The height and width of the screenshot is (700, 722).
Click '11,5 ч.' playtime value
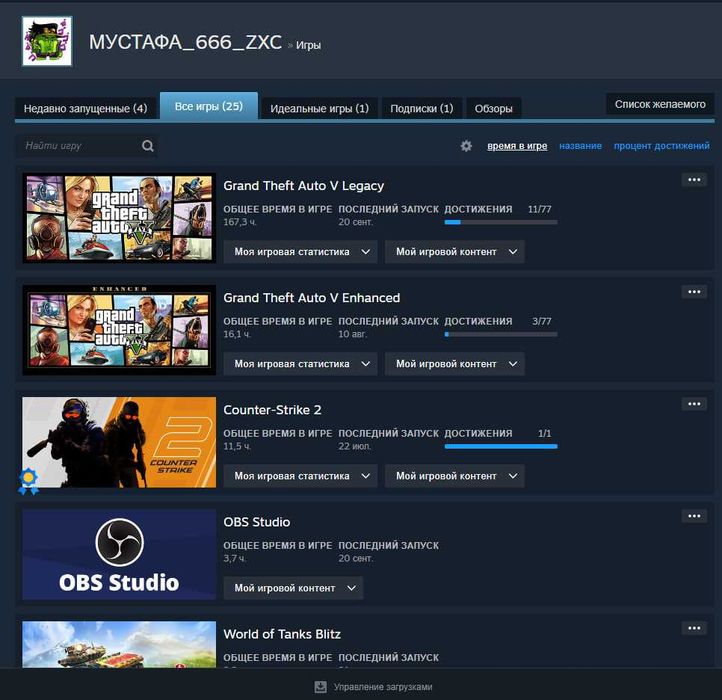tap(237, 446)
